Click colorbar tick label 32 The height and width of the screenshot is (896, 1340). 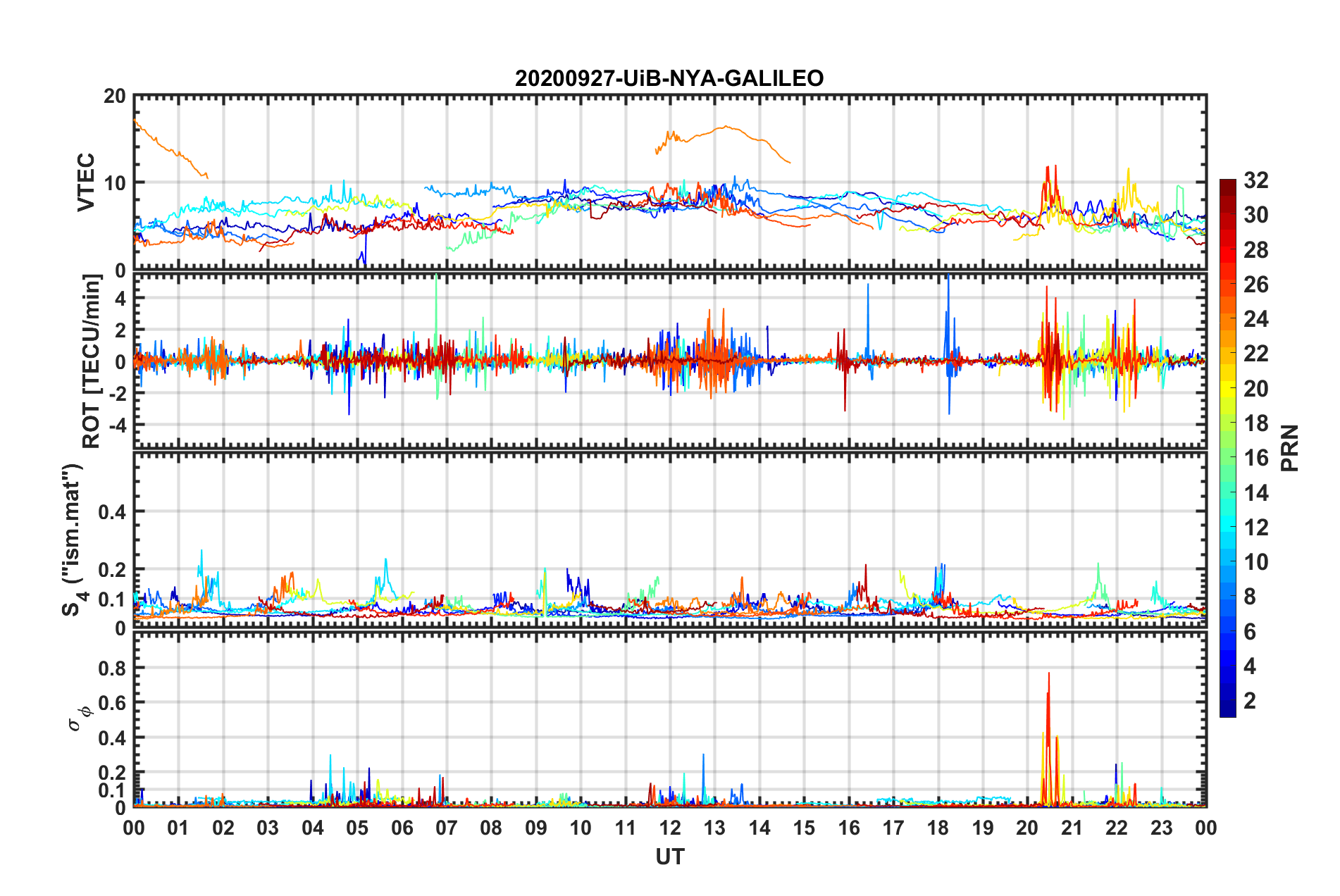(1255, 180)
